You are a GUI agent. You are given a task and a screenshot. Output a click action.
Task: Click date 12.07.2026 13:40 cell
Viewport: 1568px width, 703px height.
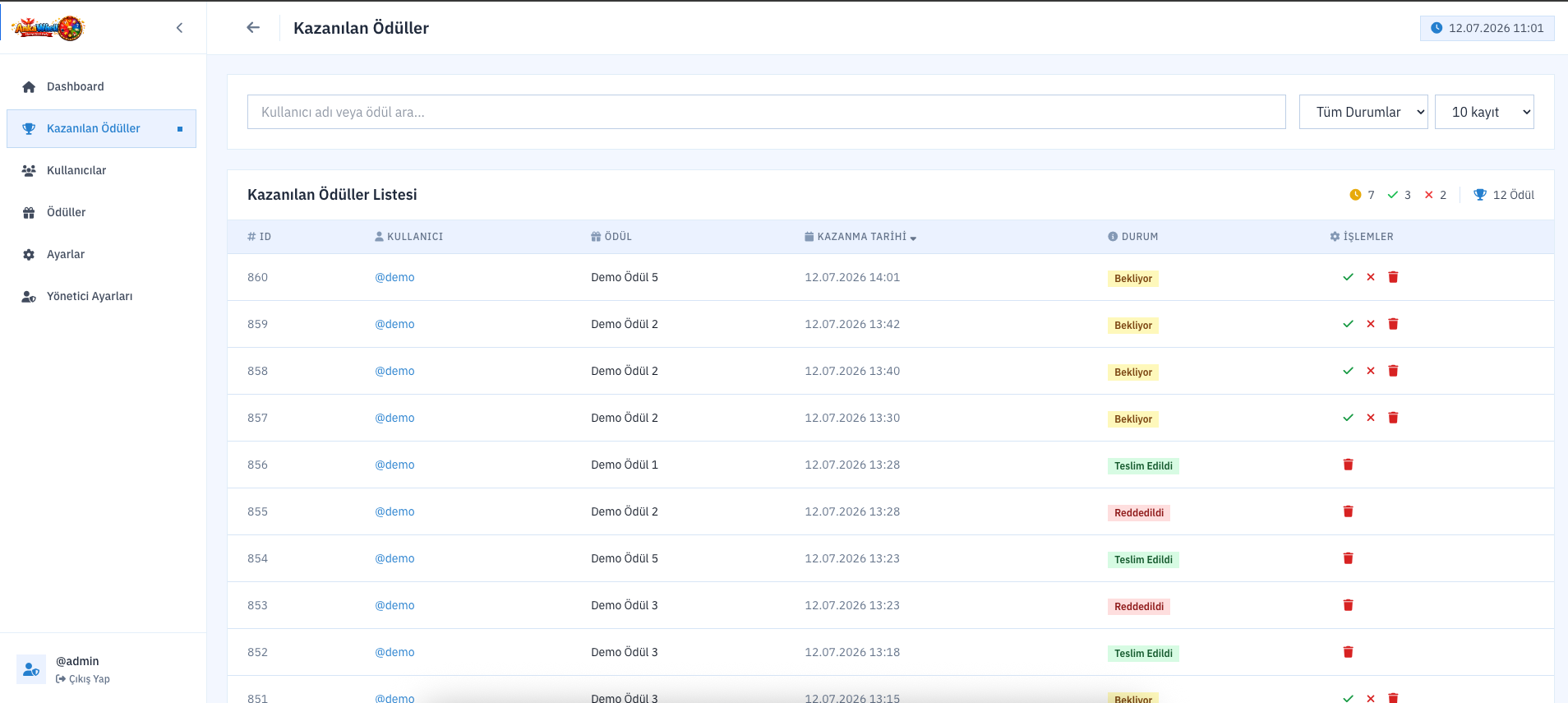(852, 371)
